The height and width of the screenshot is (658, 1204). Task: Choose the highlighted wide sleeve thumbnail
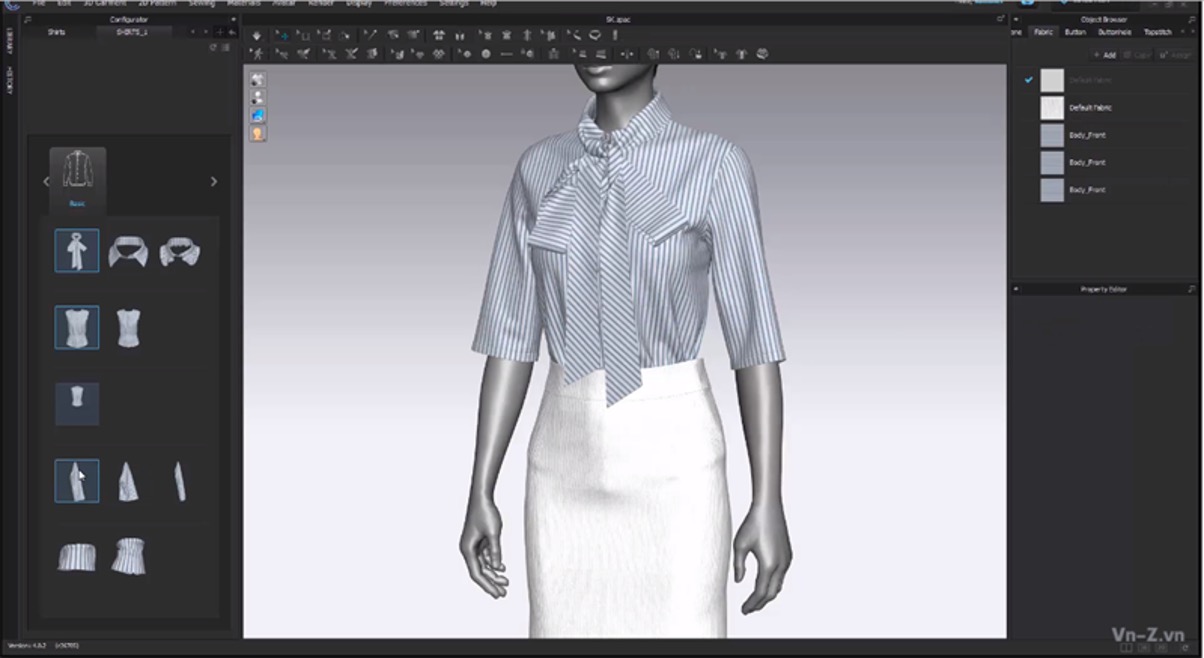(77, 481)
